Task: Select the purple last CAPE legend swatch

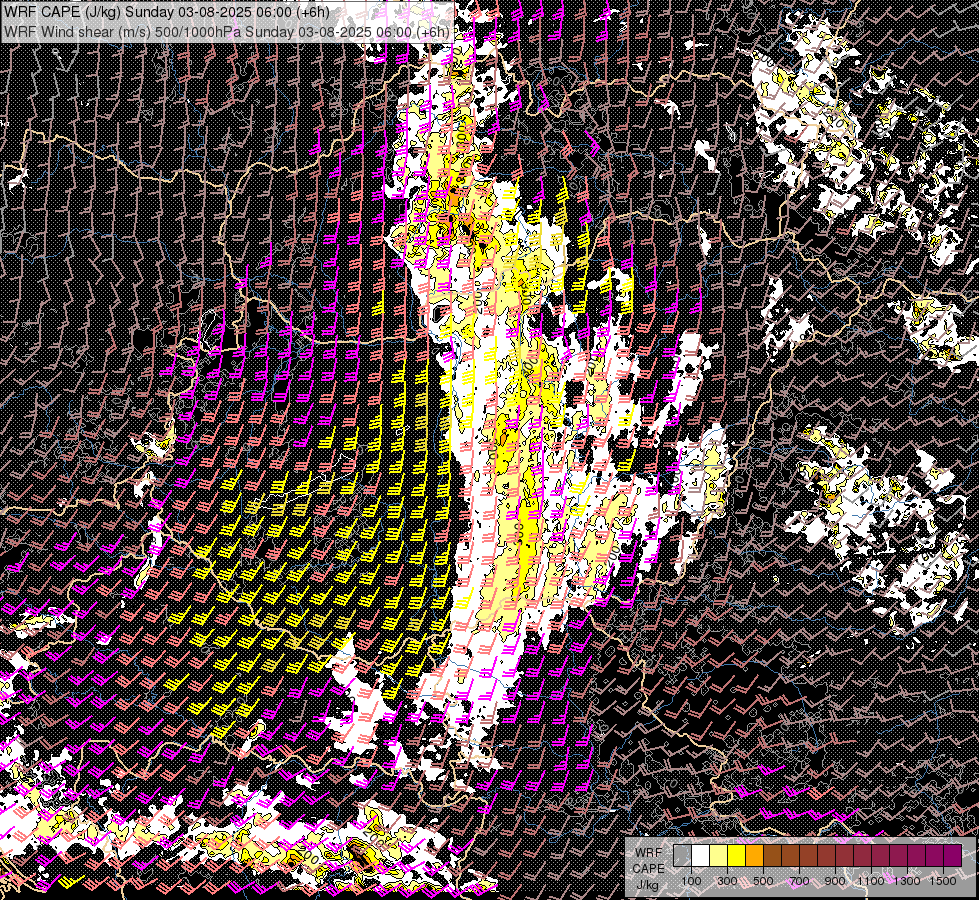Action: (953, 855)
